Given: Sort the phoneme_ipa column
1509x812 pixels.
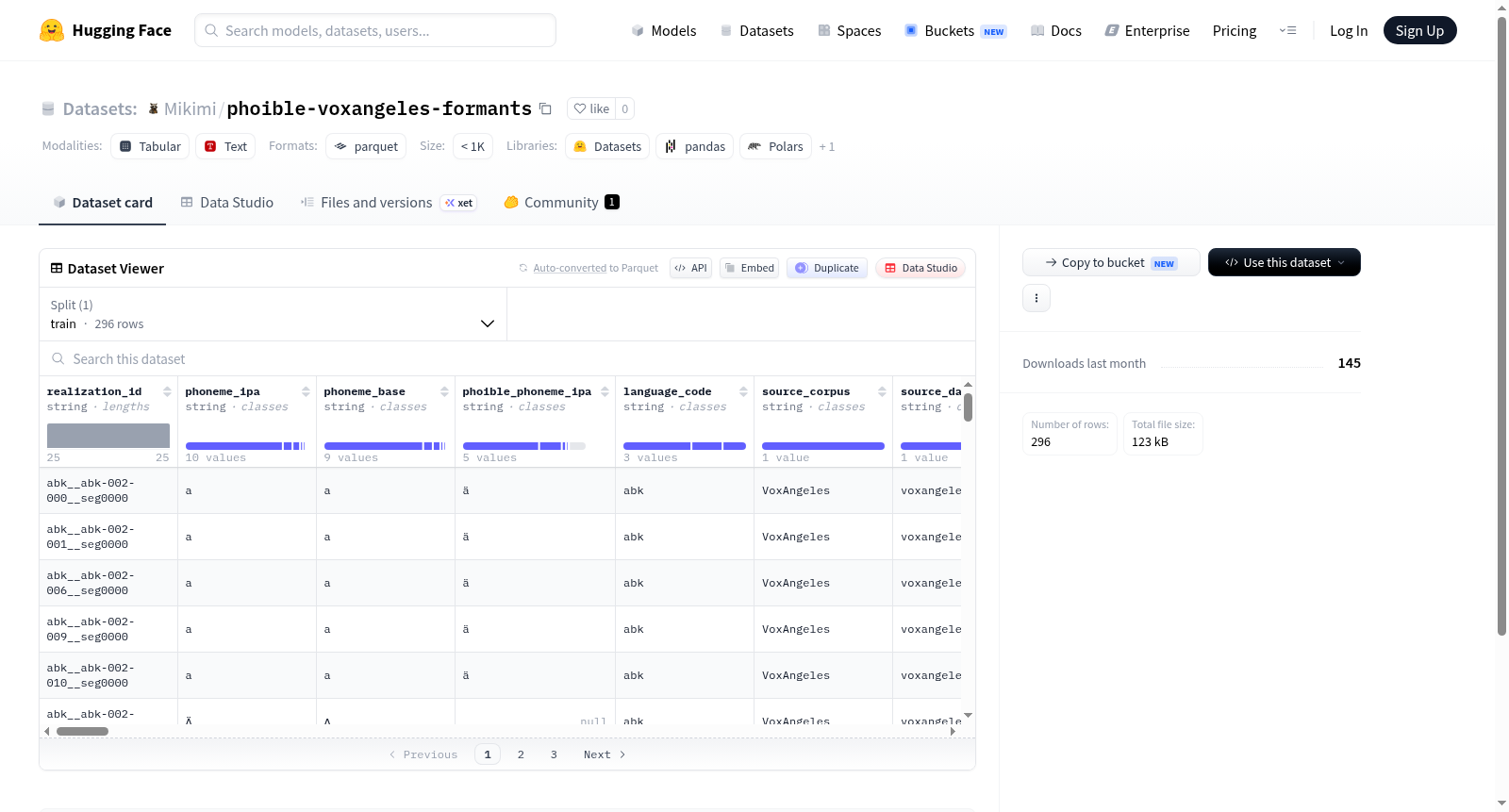Looking at the screenshot, I should 306,391.
